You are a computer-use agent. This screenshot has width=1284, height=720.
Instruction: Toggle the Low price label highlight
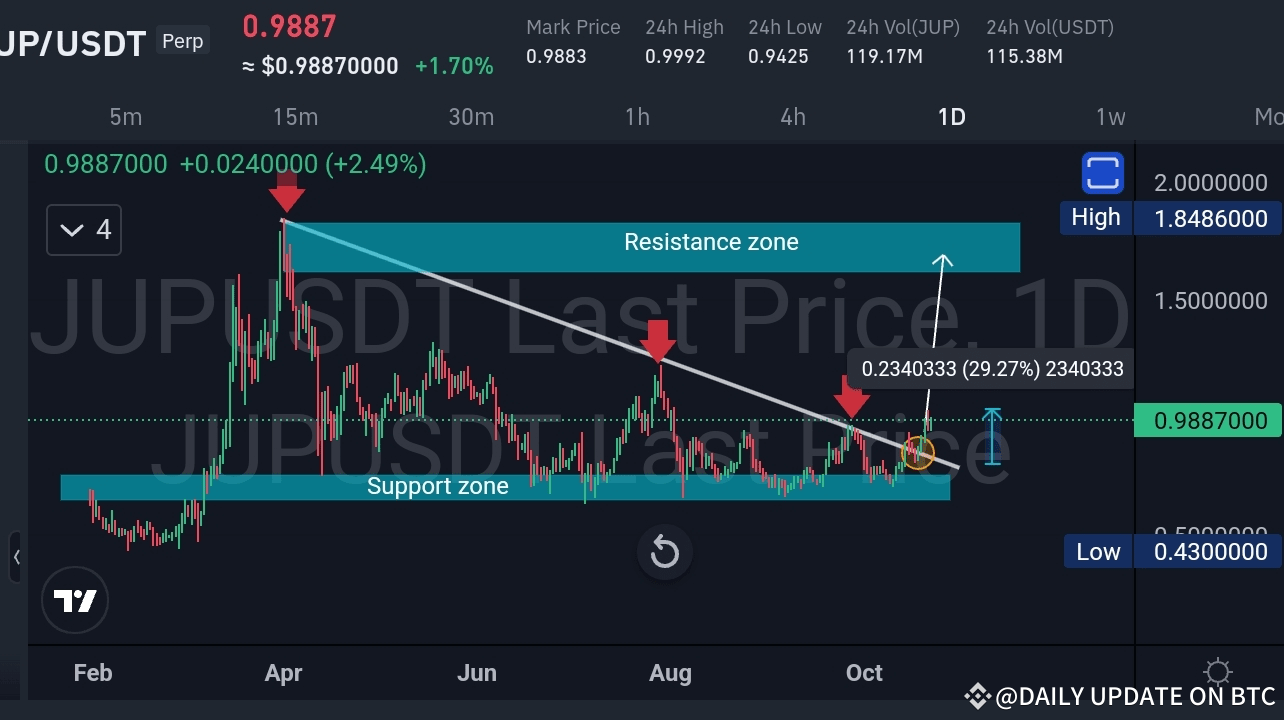[x=1097, y=551]
